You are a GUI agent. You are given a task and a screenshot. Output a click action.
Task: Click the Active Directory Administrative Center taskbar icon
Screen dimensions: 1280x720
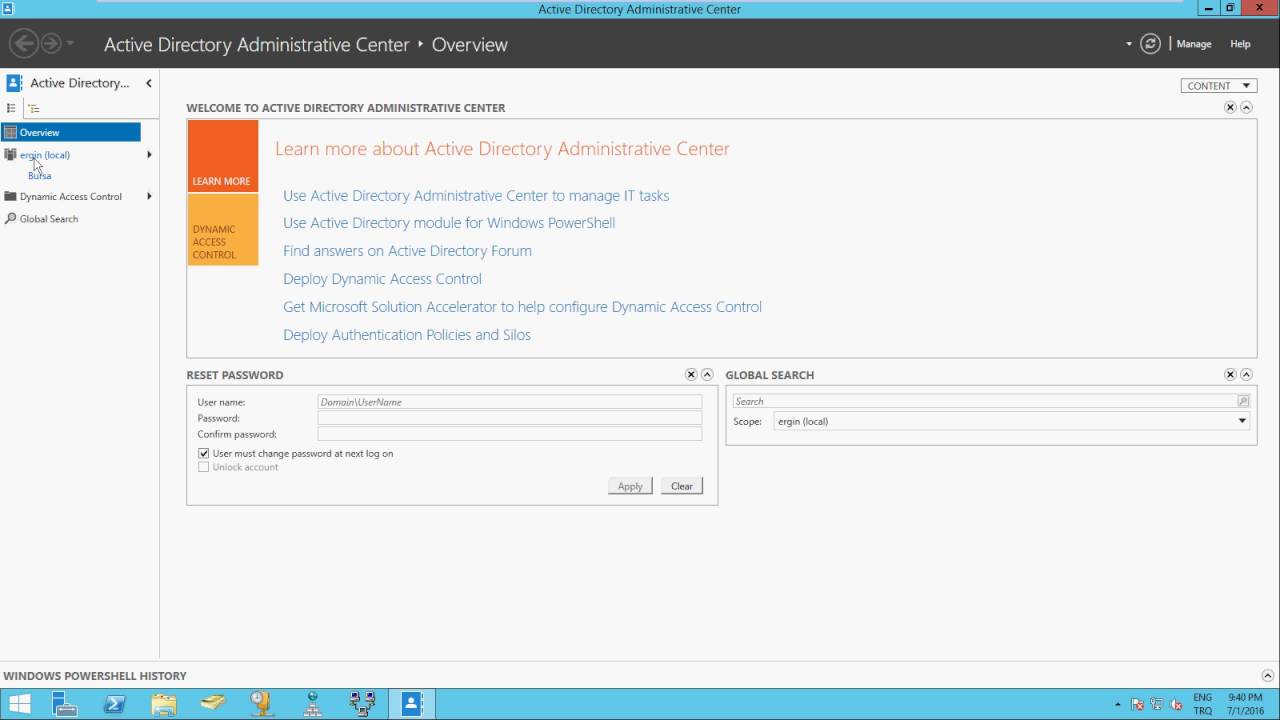[411, 704]
